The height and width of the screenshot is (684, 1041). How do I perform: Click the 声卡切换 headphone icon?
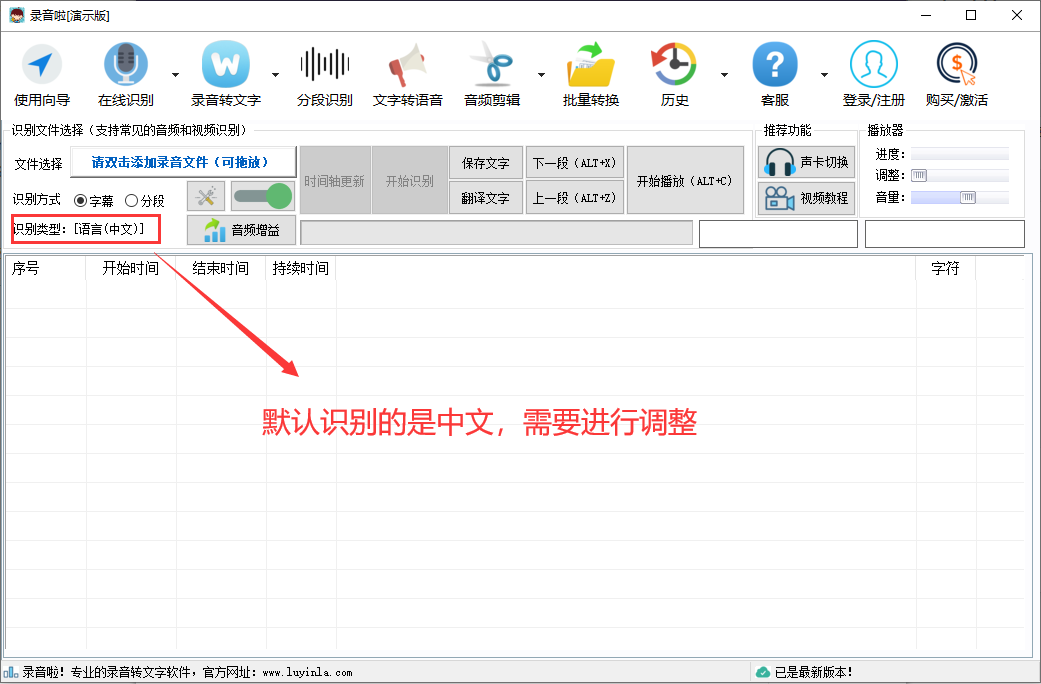coord(779,163)
